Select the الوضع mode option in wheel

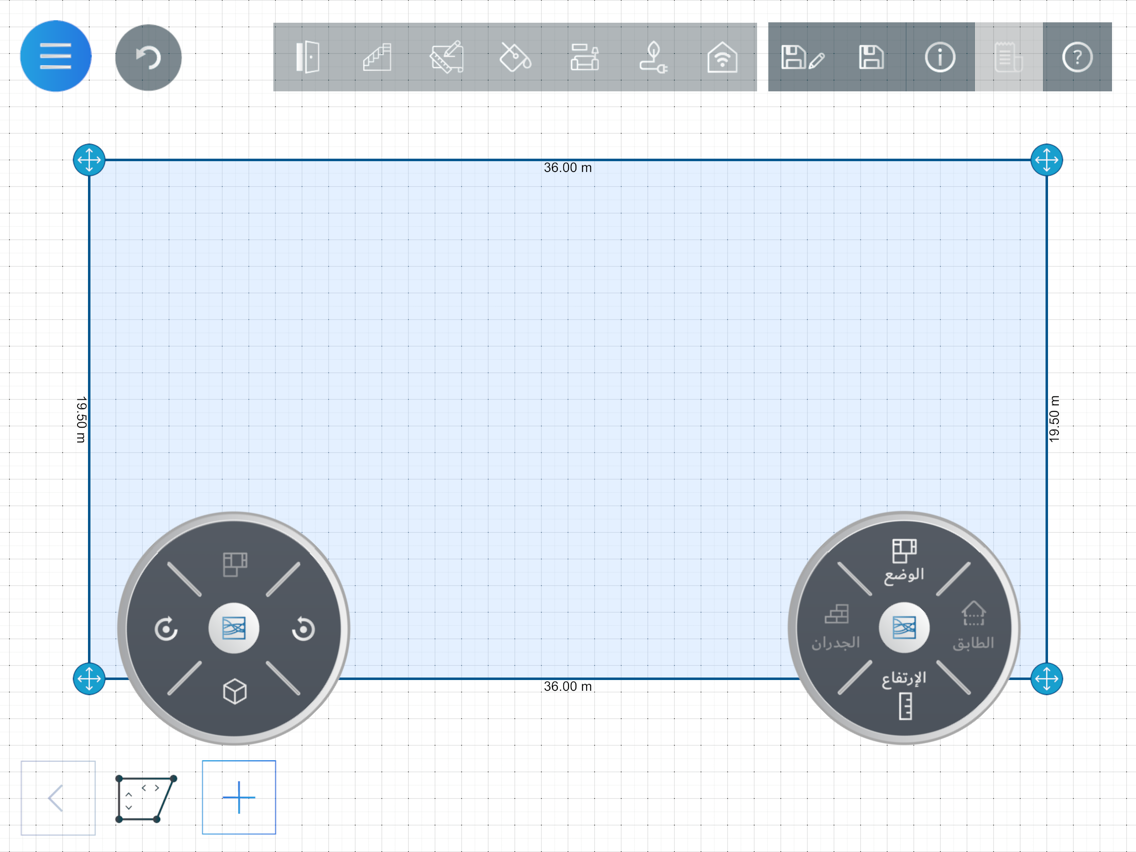904,561
